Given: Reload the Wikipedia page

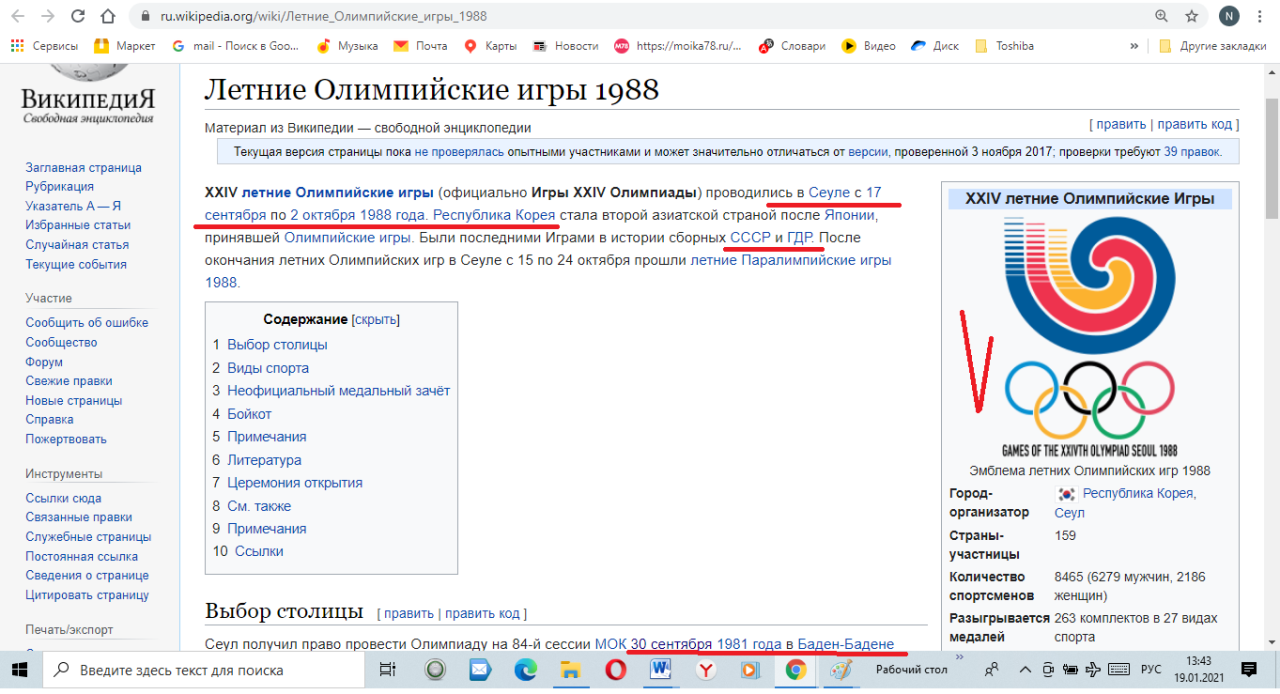Looking at the screenshot, I should pos(77,17).
